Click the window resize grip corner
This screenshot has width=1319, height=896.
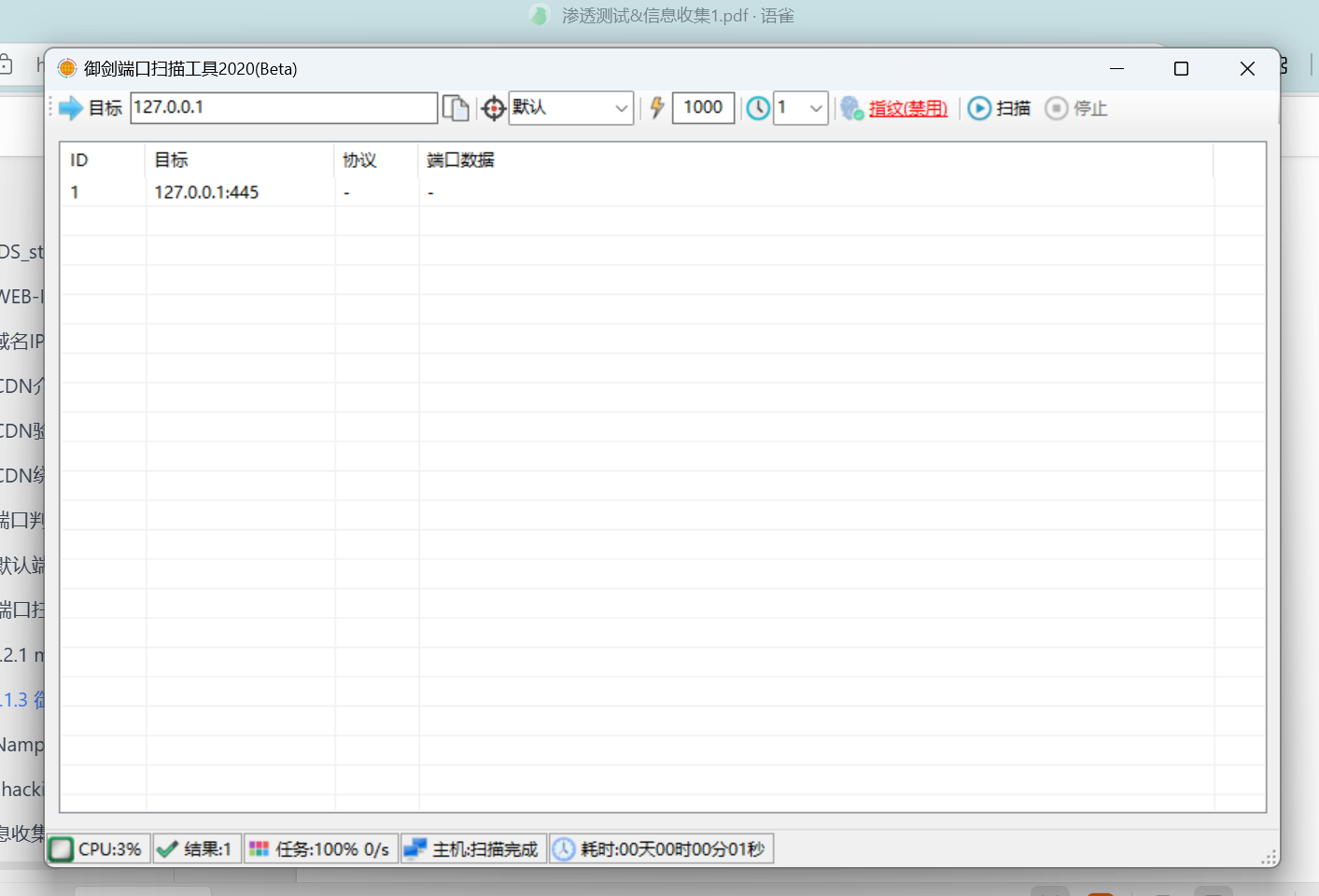pos(1269,857)
